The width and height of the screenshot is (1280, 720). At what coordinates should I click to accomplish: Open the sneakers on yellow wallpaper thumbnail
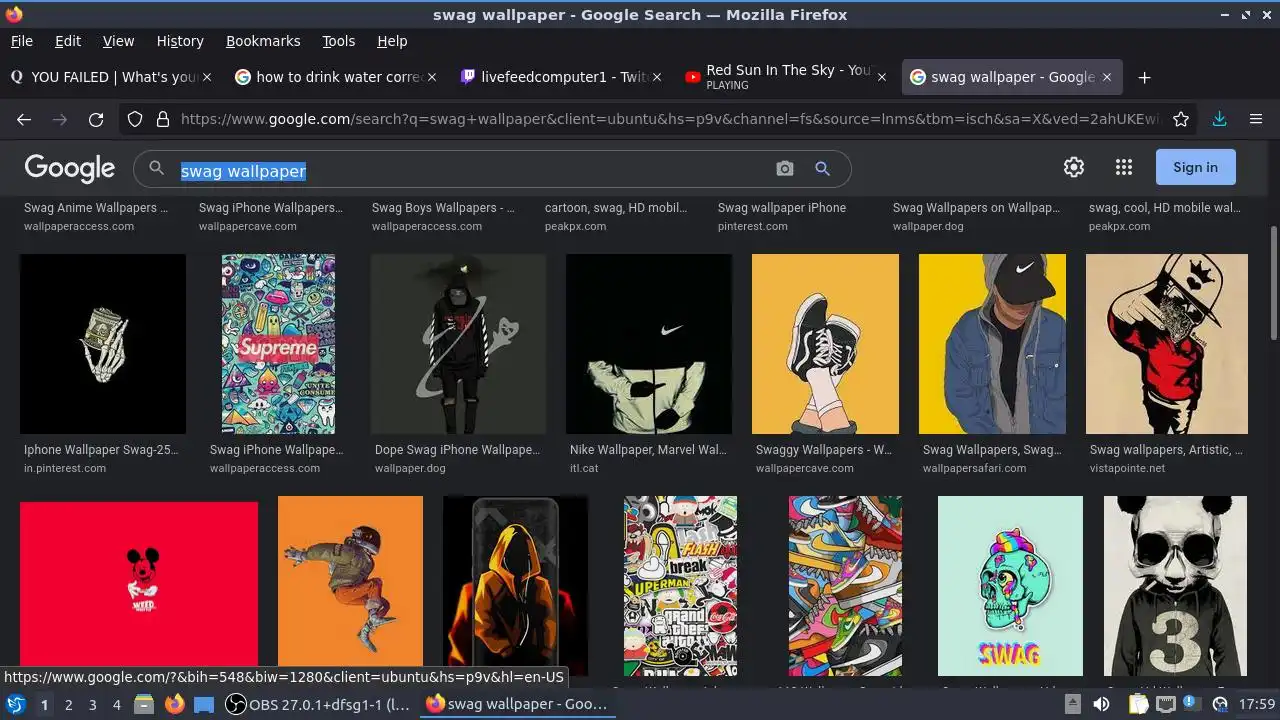click(825, 344)
